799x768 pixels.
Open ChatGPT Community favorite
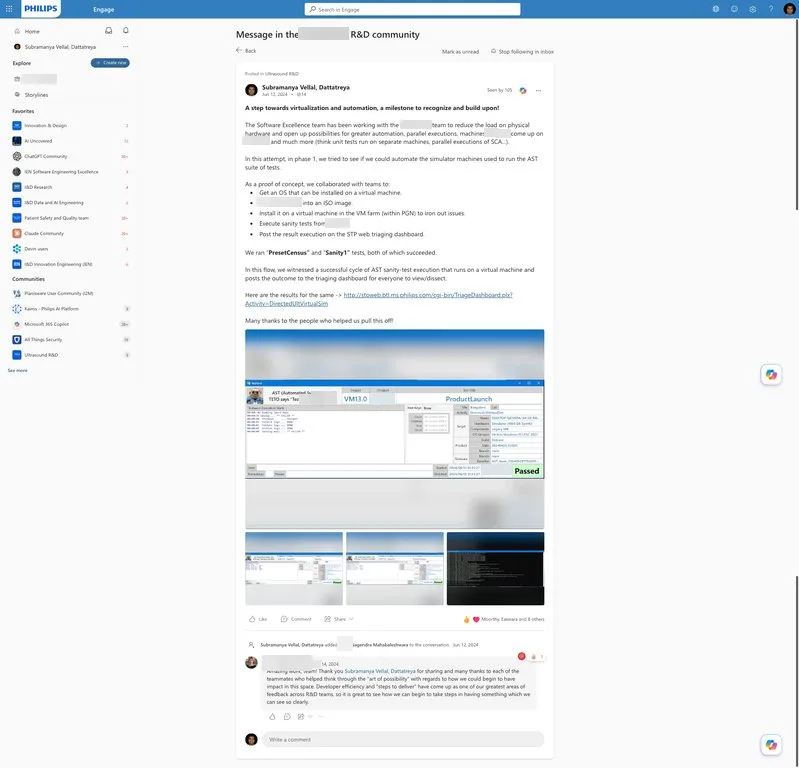(x=70, y=156)
